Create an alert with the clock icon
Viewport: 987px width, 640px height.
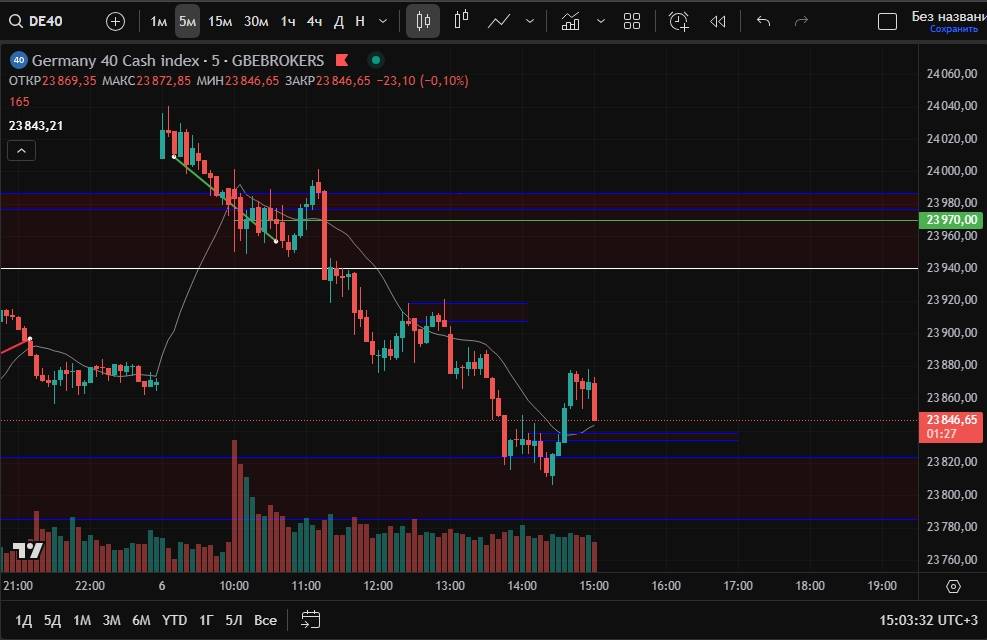point(679,21)
